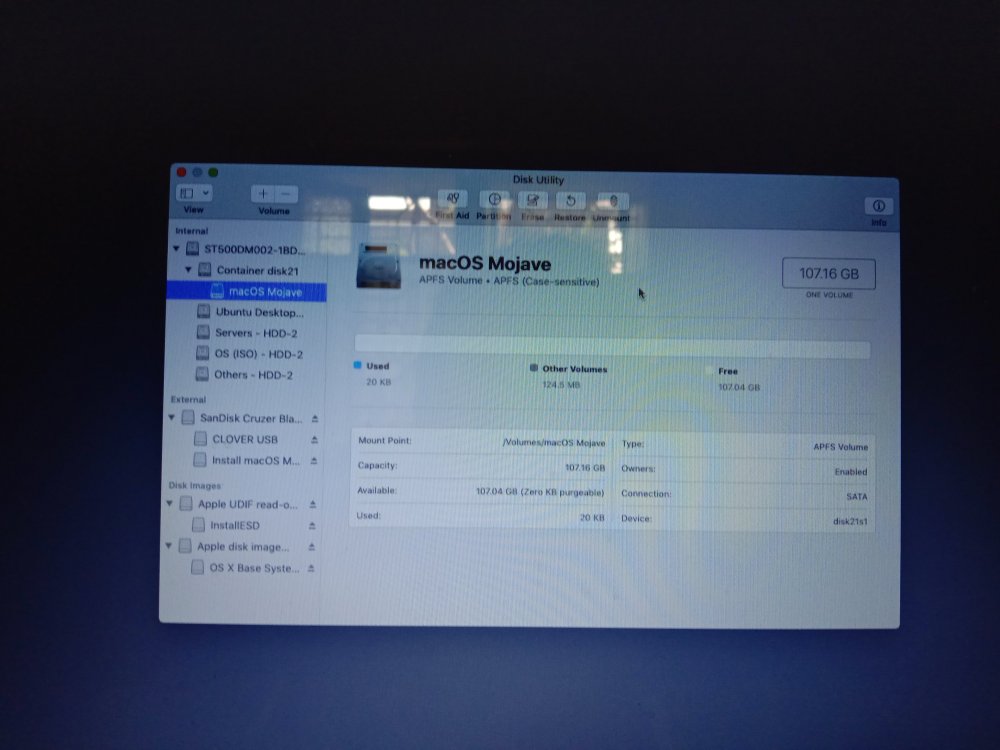Click the Connection value SATA
Screen dimensions: 1000x750
coord(857,496)
